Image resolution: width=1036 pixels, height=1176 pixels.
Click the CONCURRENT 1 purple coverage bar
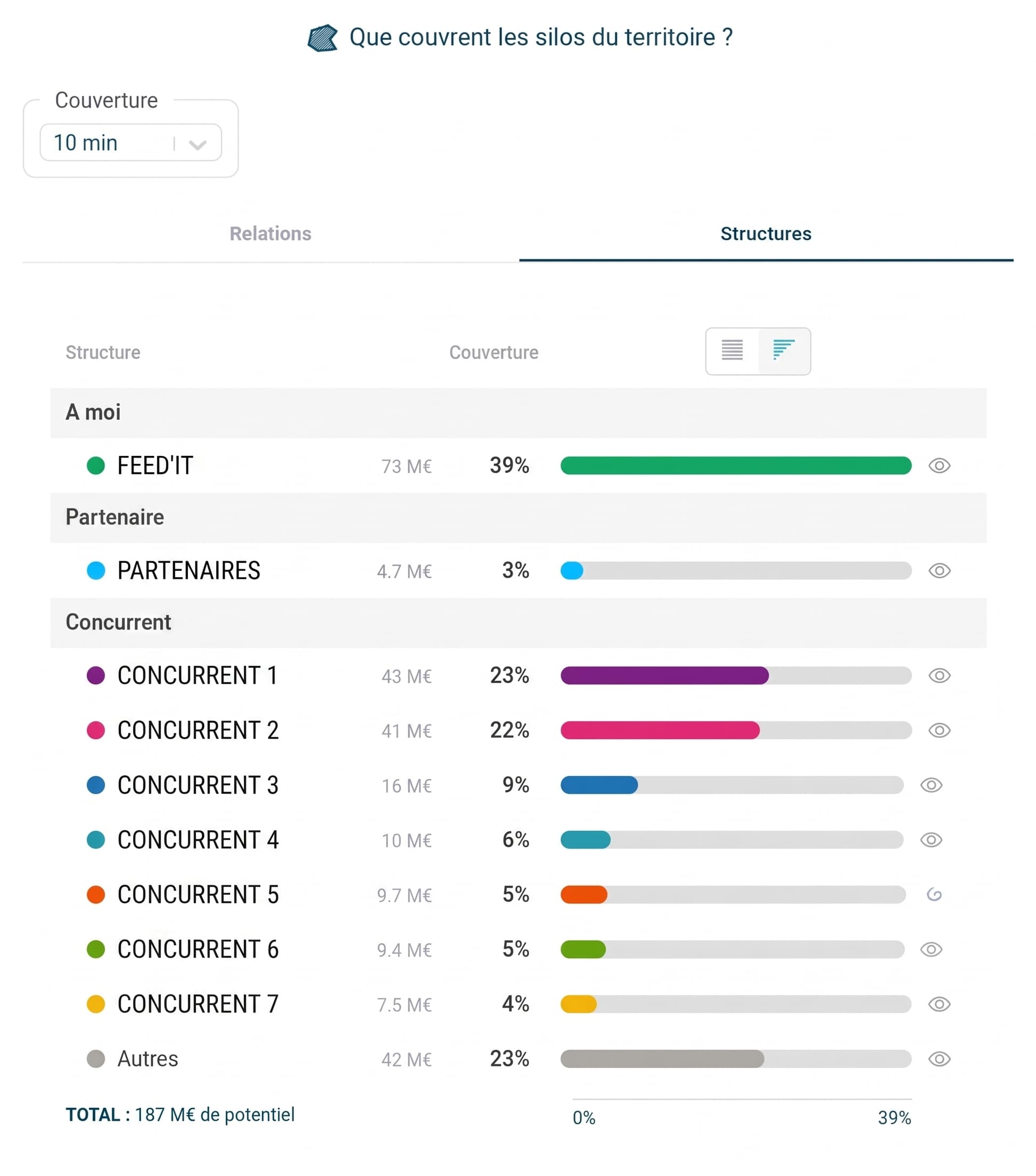[x=664, y=675]
